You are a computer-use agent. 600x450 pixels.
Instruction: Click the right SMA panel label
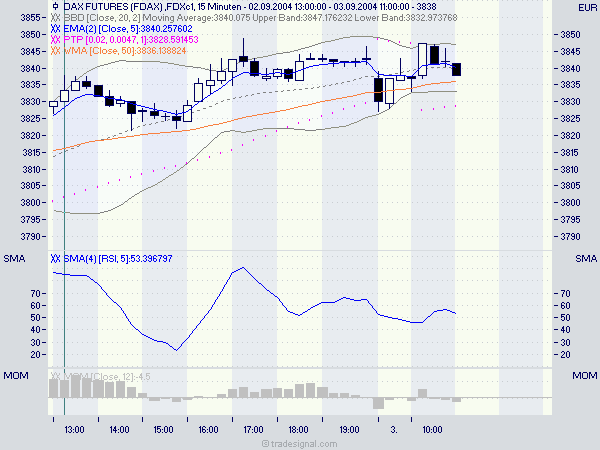pos(586,259)
